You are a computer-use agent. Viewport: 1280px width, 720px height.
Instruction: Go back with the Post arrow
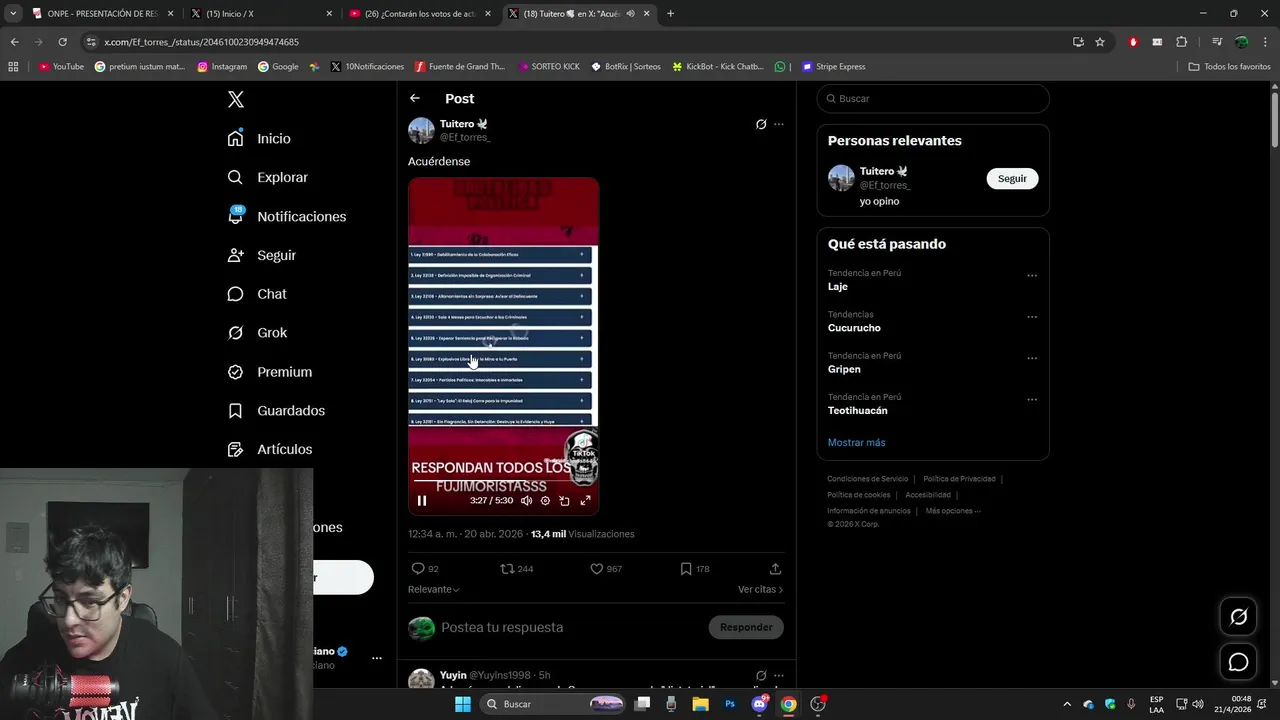415,98
